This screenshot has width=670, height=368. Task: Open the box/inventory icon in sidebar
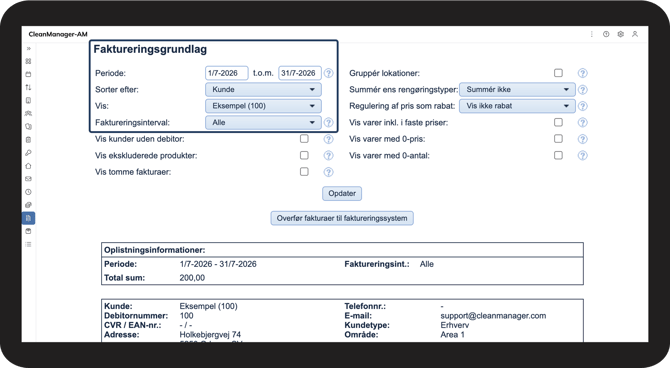tap(29, 231)
